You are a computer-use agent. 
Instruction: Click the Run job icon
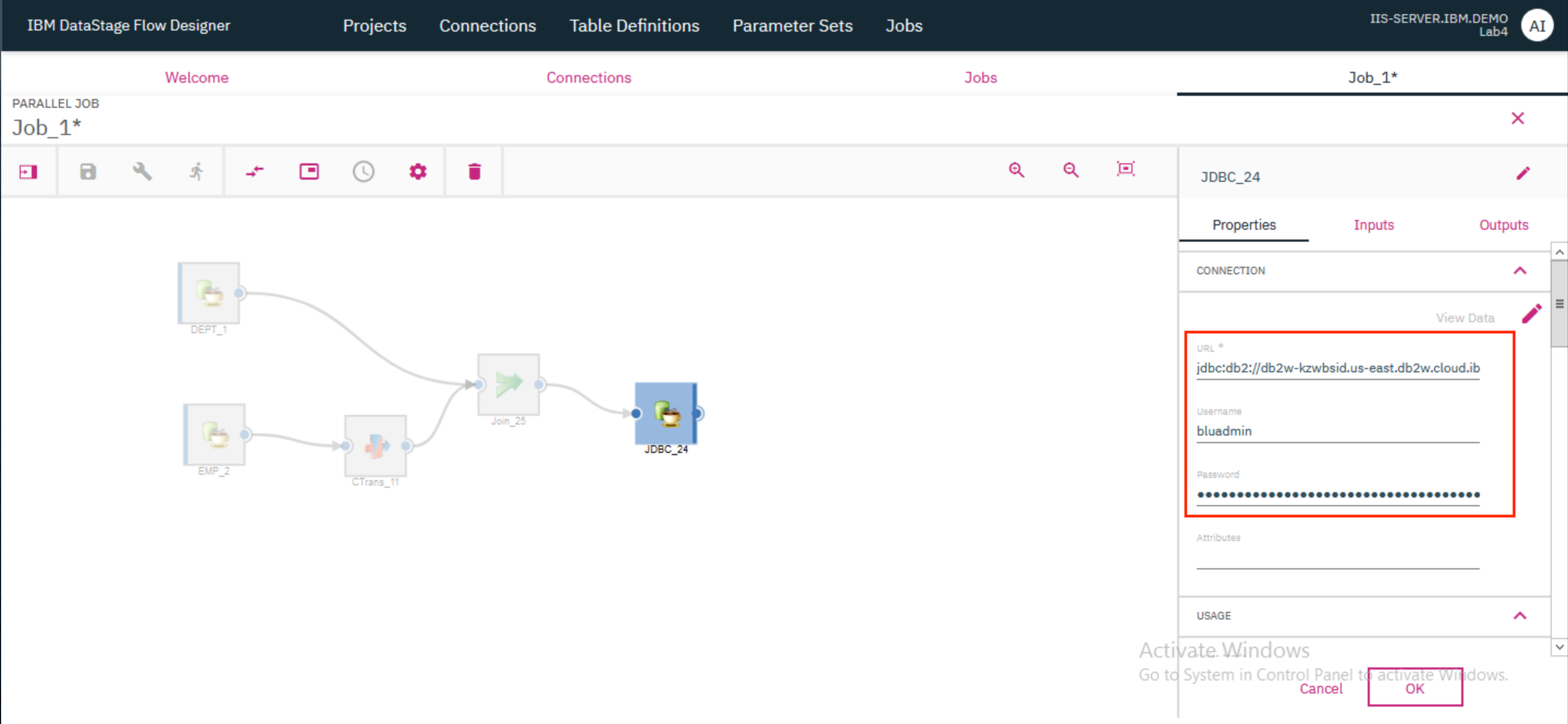(196, 171)
